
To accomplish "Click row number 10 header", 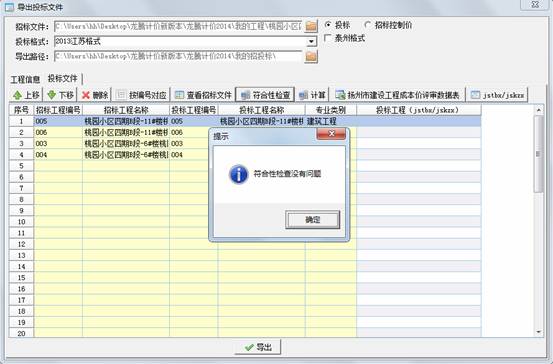I will [x=22, y=222].
